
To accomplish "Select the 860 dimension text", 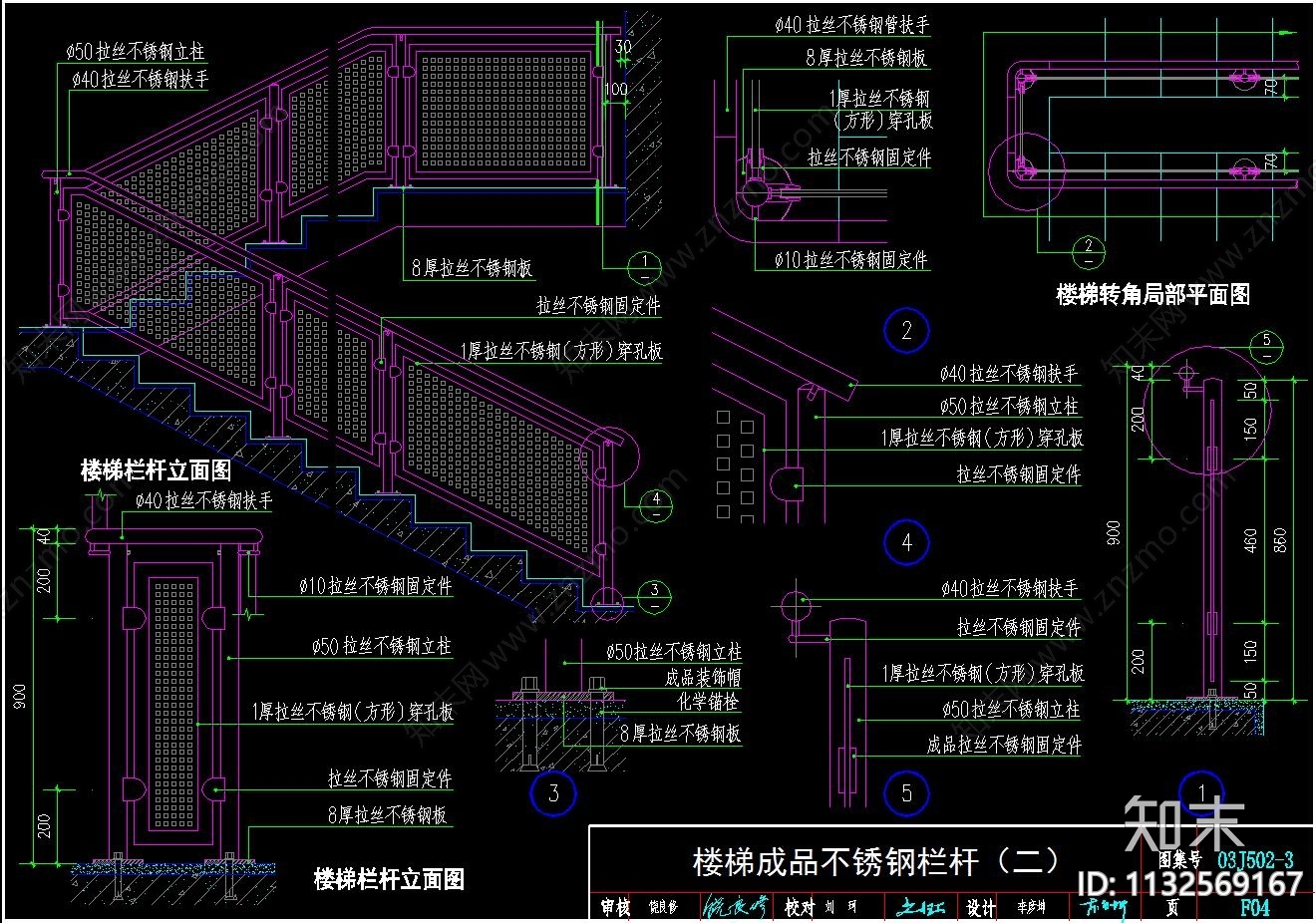I will [x=1280, y=540].
